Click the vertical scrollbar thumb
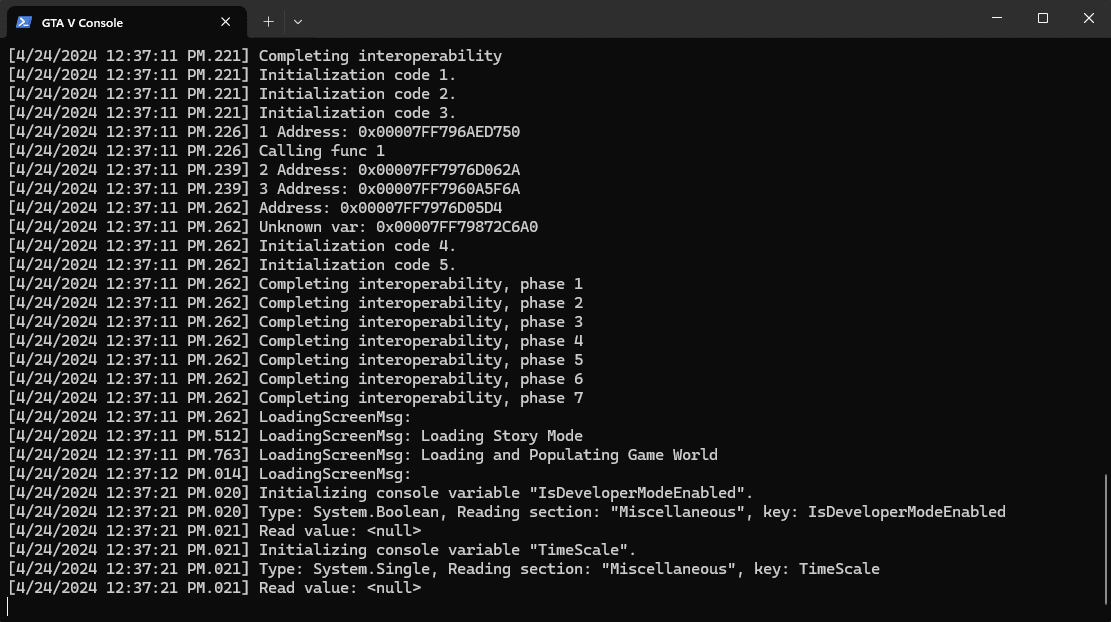The height and width of the screenshot is (622, 1111). coord(1105,538)
